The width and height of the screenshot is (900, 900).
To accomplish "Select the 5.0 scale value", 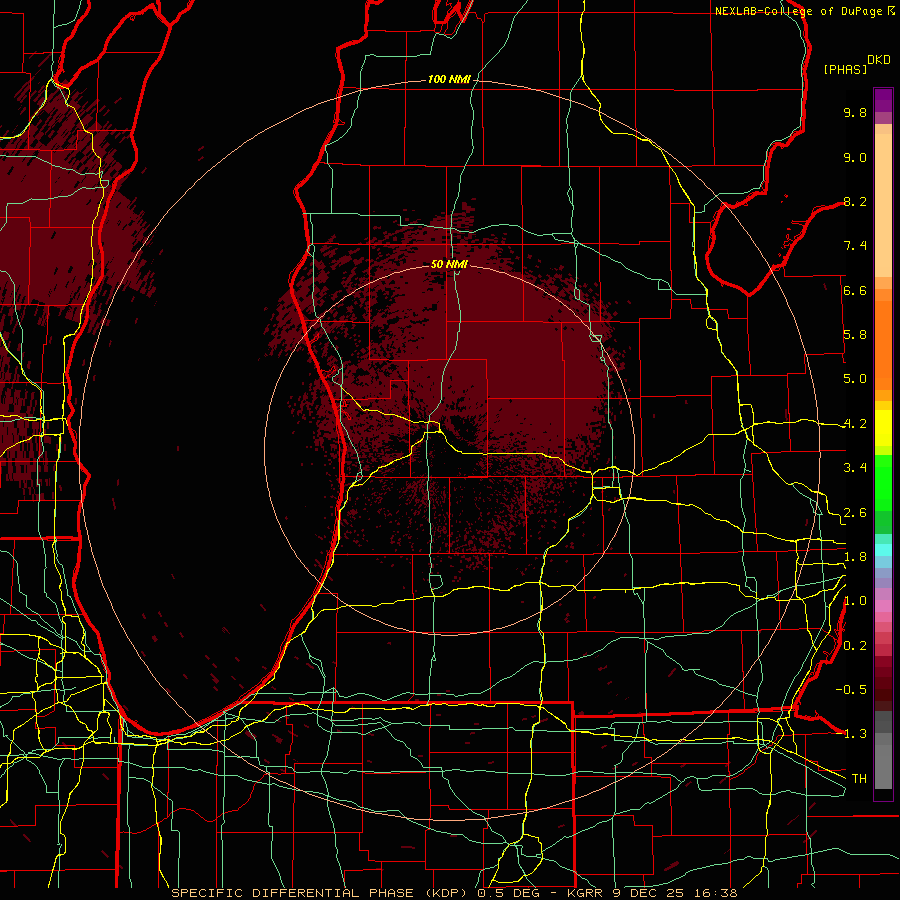I will (x=855, y=379).
